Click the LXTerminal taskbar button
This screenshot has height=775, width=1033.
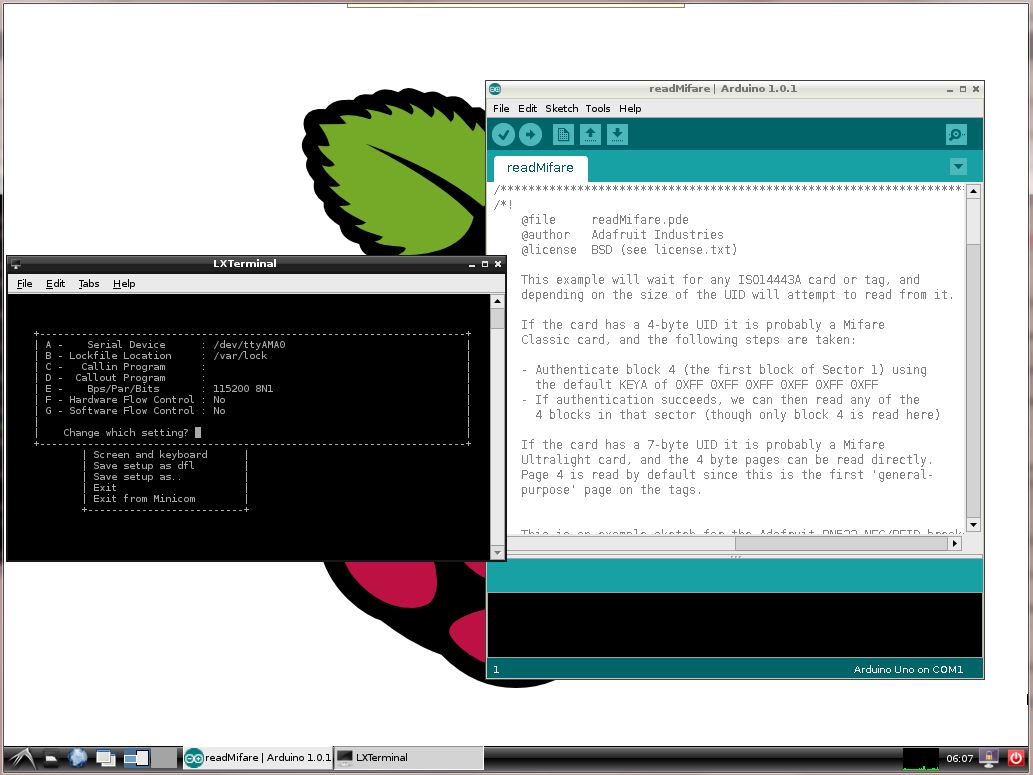[x=408, y=758]
